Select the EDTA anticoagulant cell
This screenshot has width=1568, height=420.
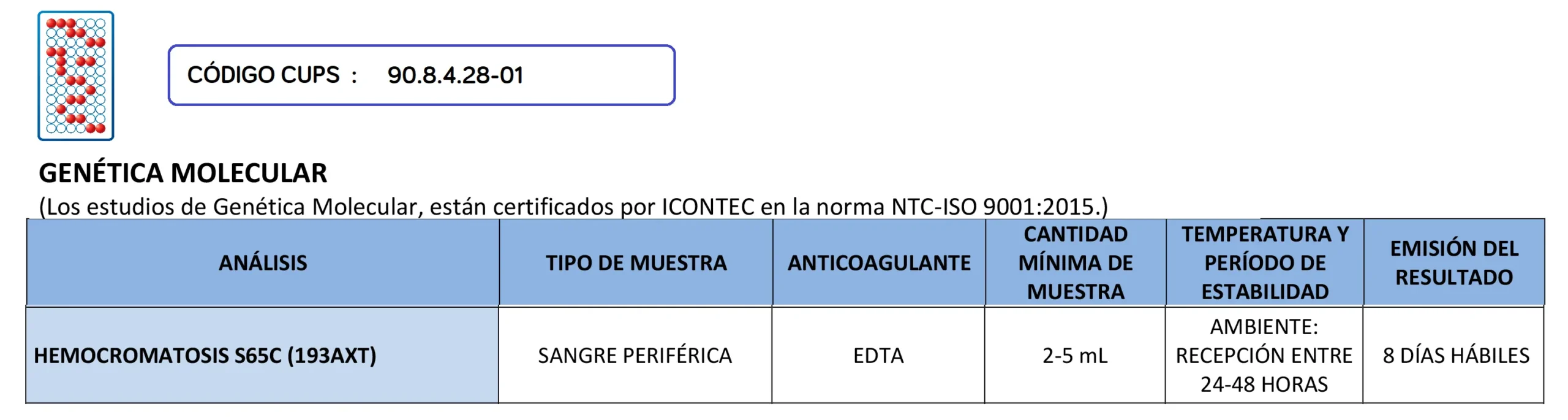pyautogui.click(x=878, y=356)
